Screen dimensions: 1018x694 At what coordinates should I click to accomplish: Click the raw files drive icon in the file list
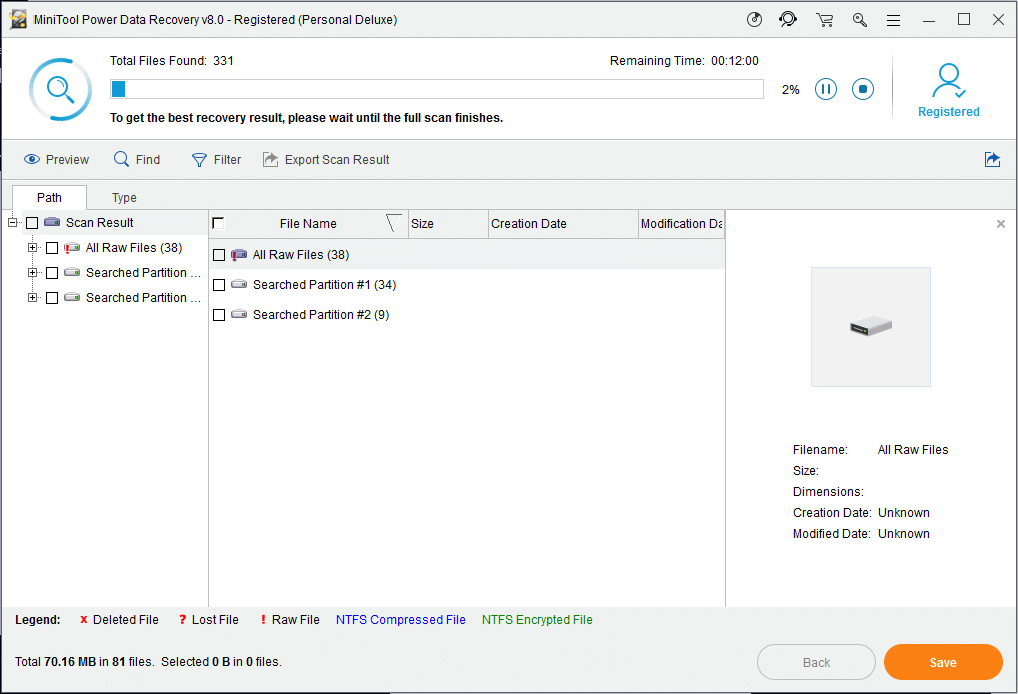tap(239, 254)
